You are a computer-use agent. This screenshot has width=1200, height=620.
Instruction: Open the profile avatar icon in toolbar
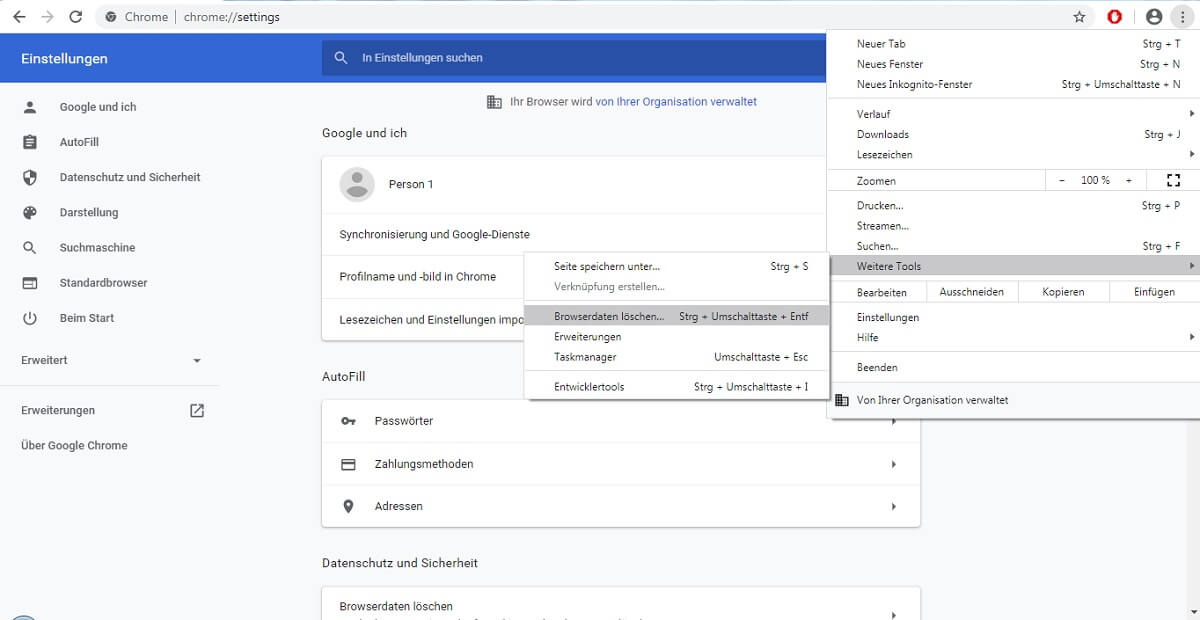1154,17
